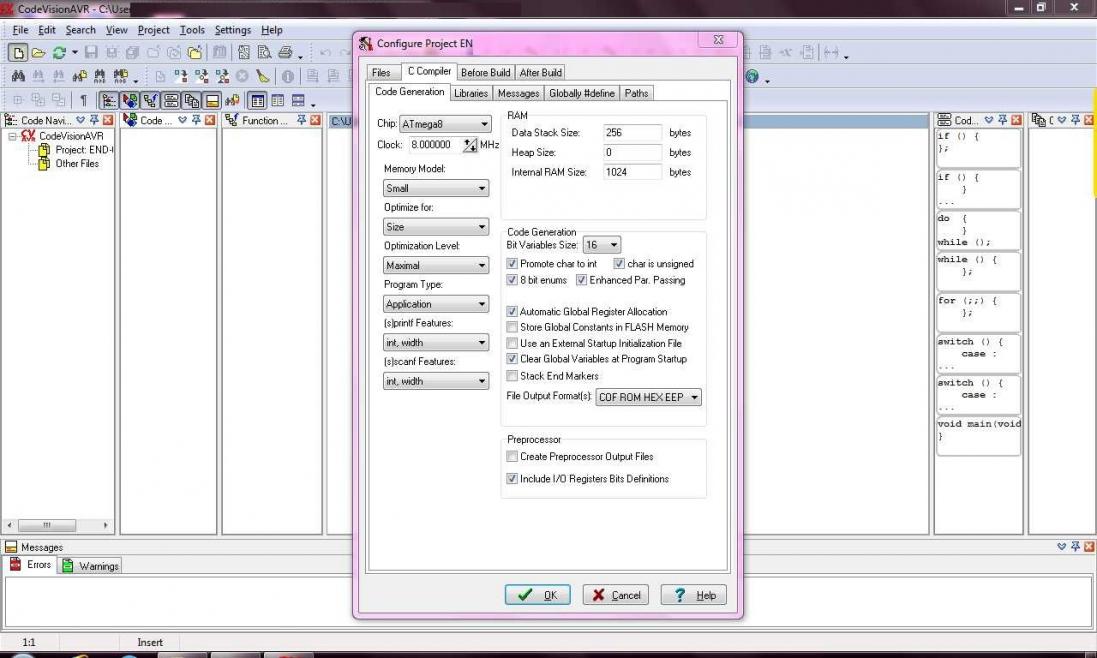Open the Optimization Level dropdown
Screen dimensions: 1097x658
tap(436, 265)
